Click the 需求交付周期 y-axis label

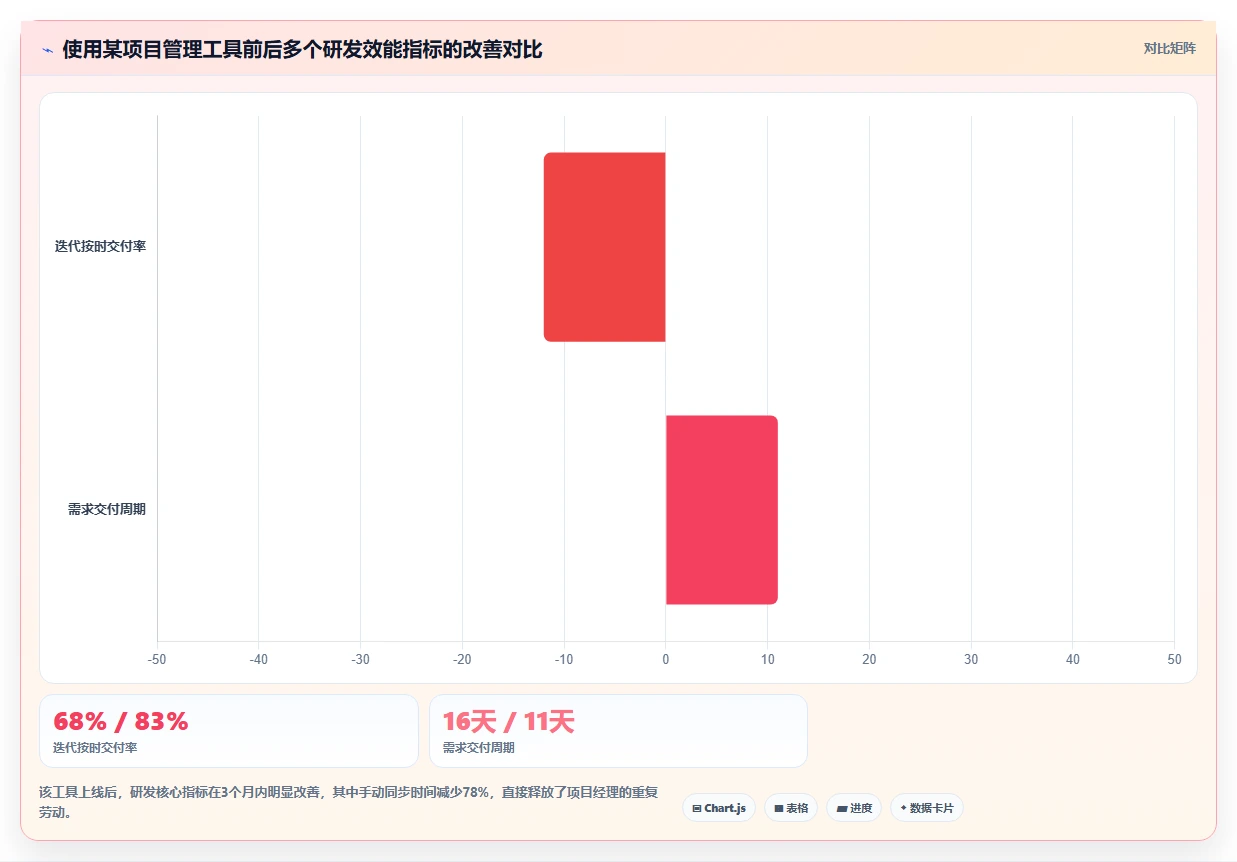point(107,509)
